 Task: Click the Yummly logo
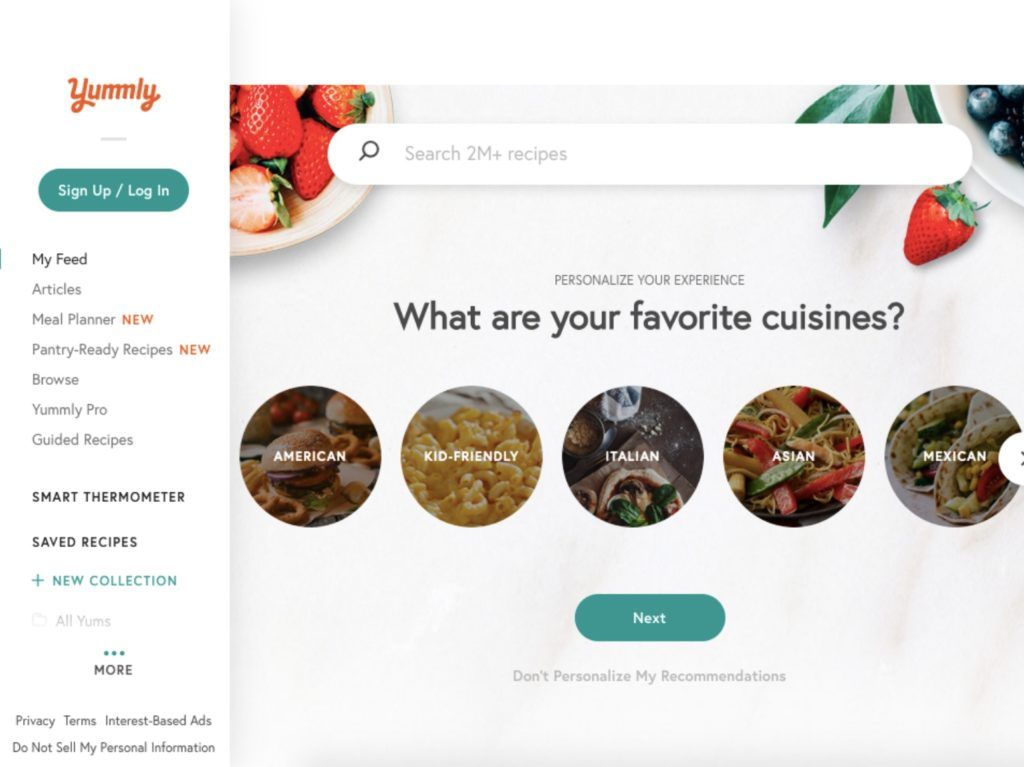coord(114,95)
